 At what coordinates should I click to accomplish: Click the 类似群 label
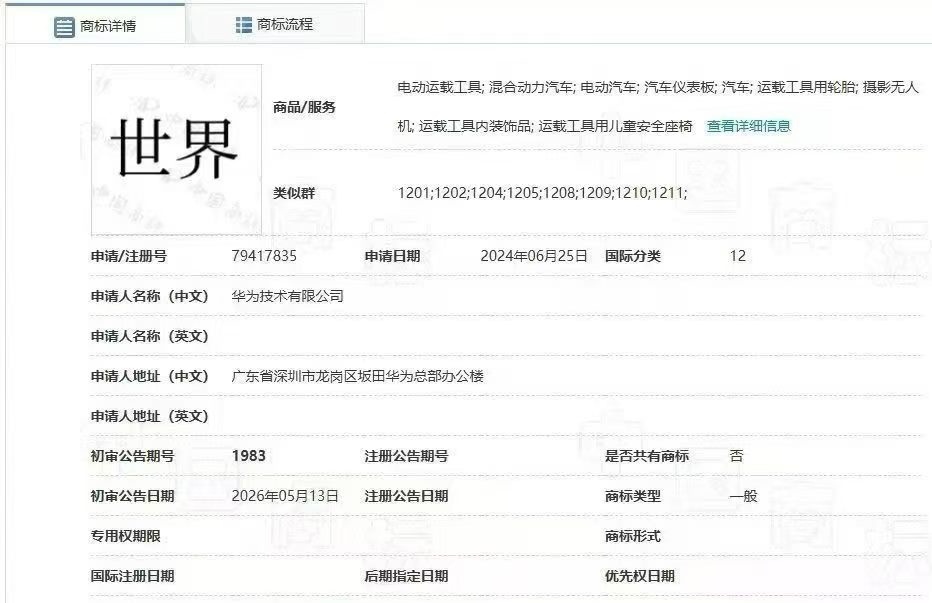pyautogui.click(x=294, y=193)
